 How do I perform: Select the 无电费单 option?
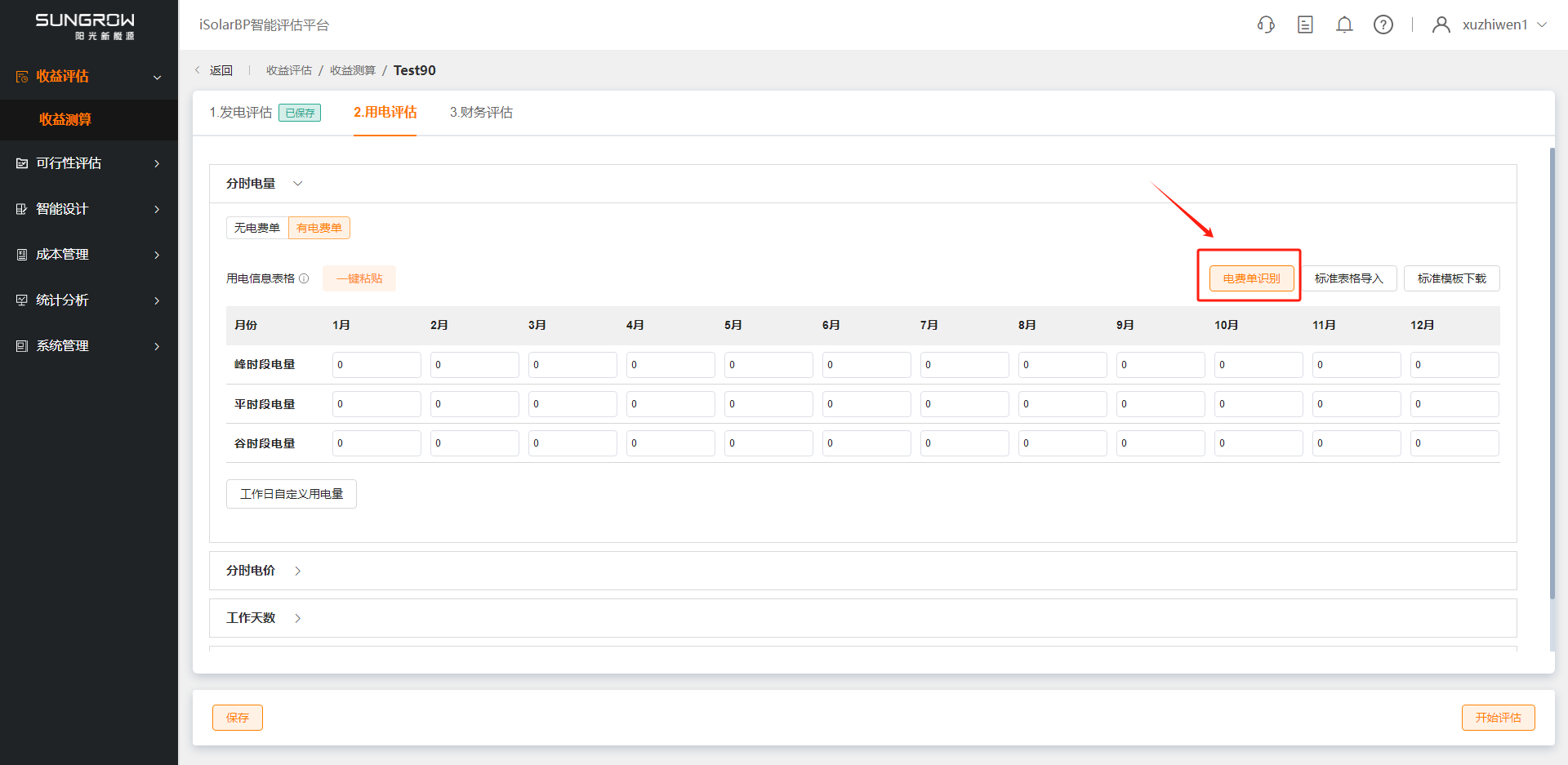[257, 228]
